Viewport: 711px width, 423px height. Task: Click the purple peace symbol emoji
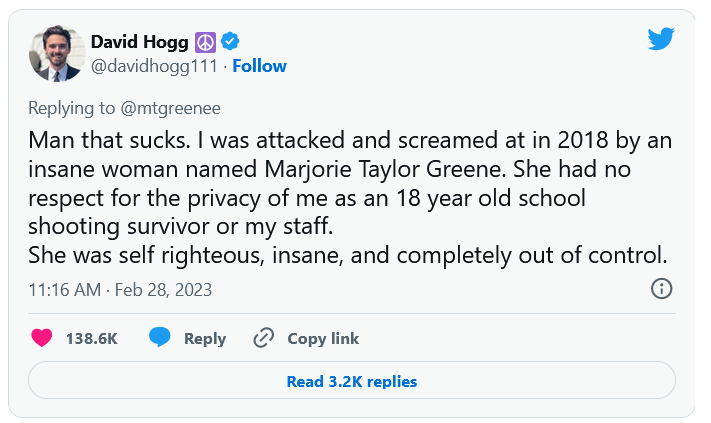point(205,41)
